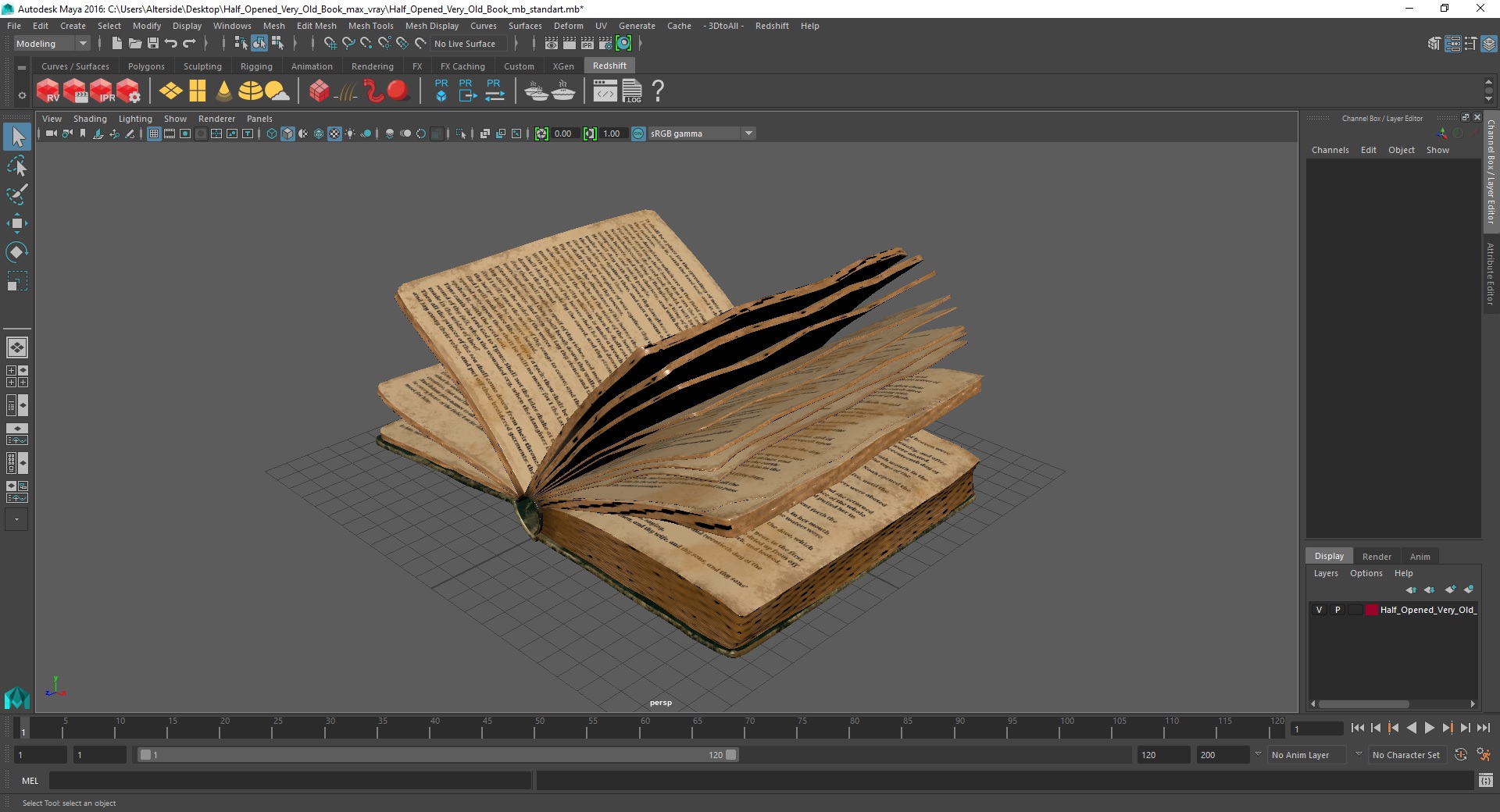Click the Undo arrow icon
The width and height of the screenshot is (1500, 812).
pos(171,44)
